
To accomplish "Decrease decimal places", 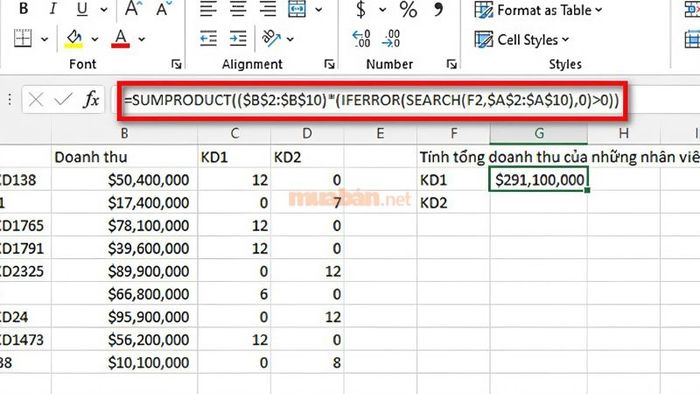I will (x=391, y=39).
